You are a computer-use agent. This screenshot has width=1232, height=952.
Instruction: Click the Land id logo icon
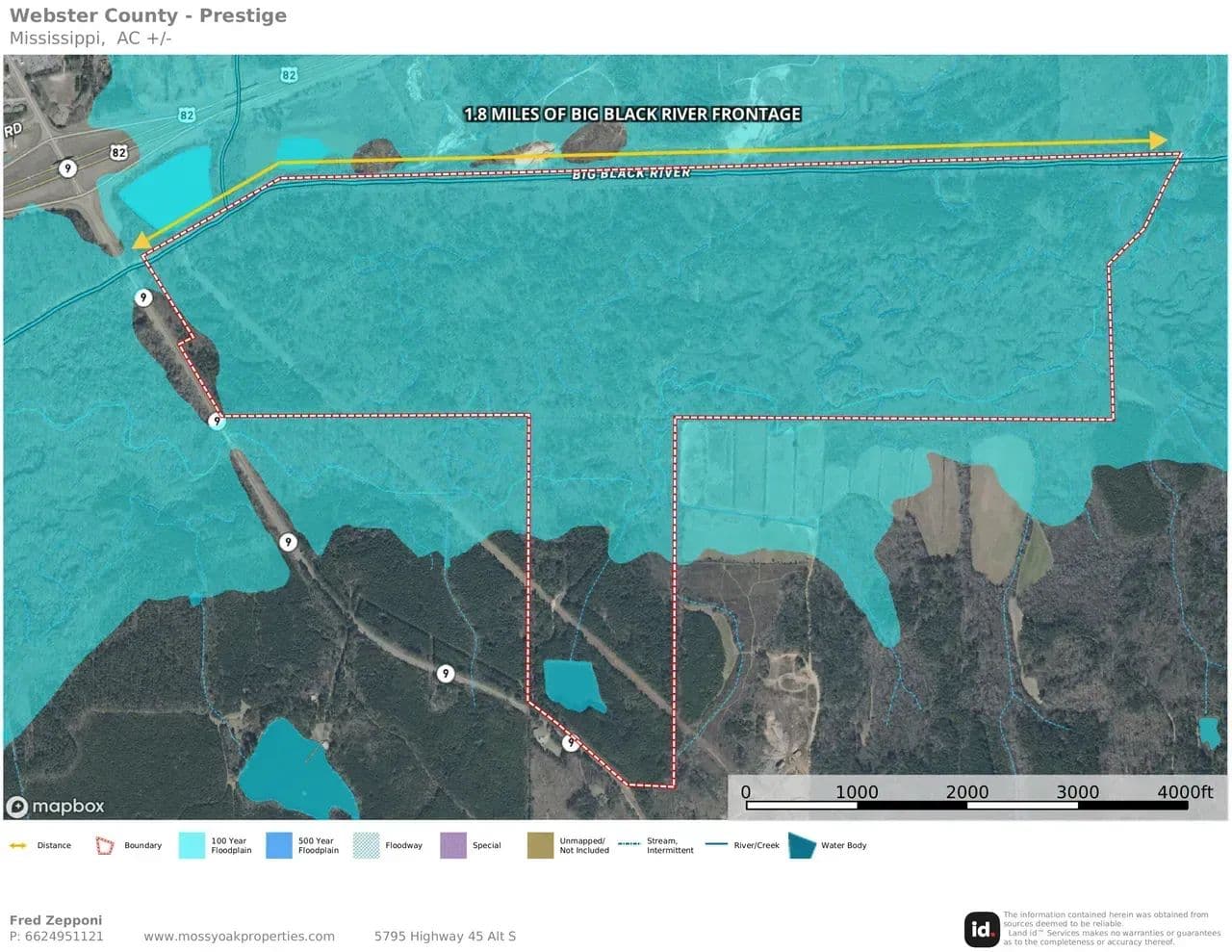click(x=981, y=929)
